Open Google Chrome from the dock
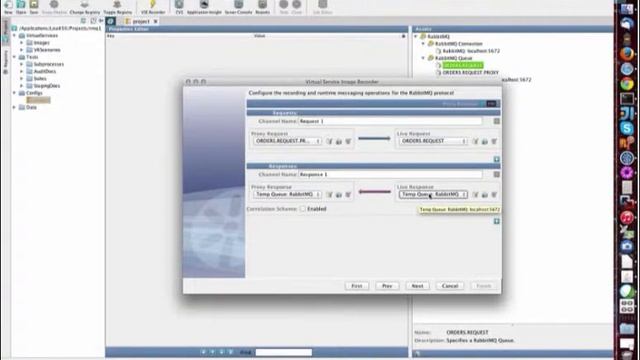 click(627, 84)
